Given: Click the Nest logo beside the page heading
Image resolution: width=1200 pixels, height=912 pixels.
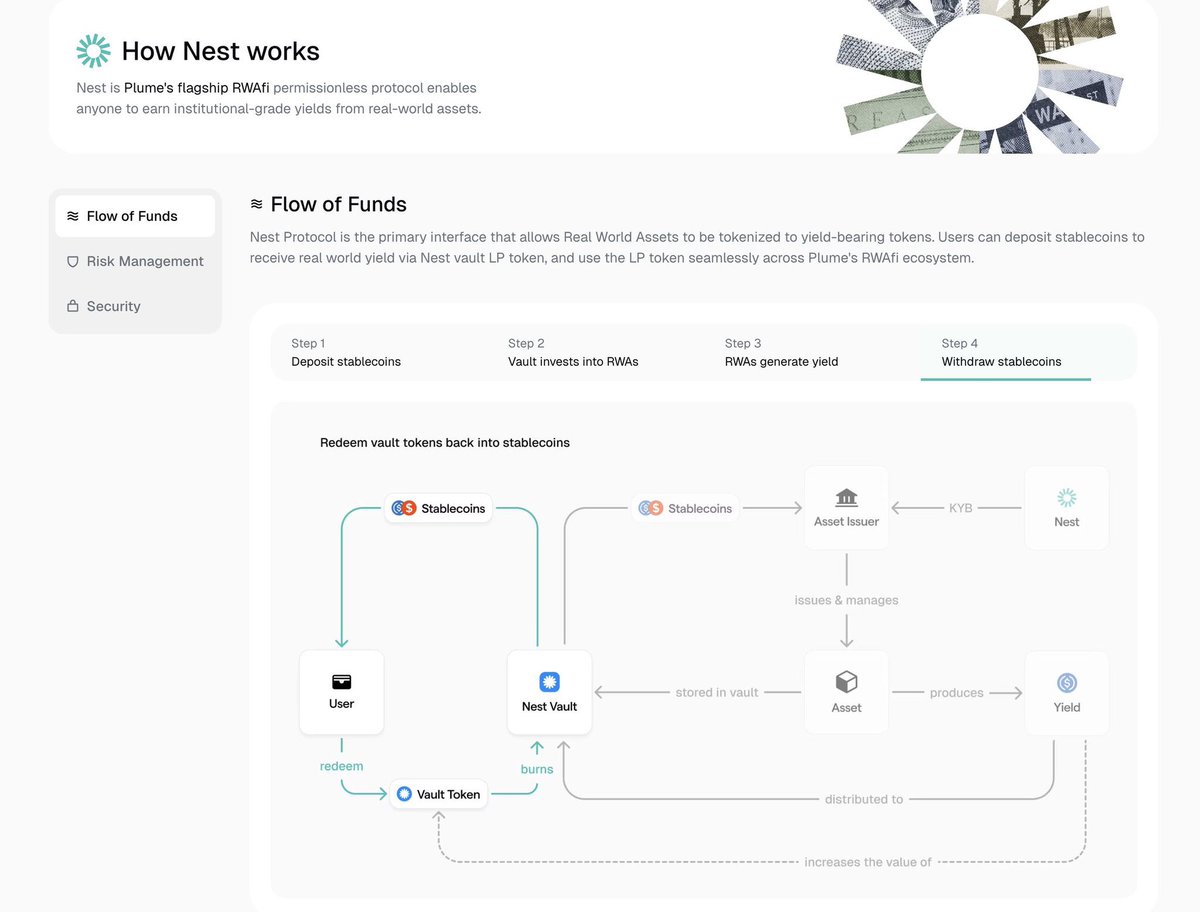Looking at the screenshot, I should [93, 51].
